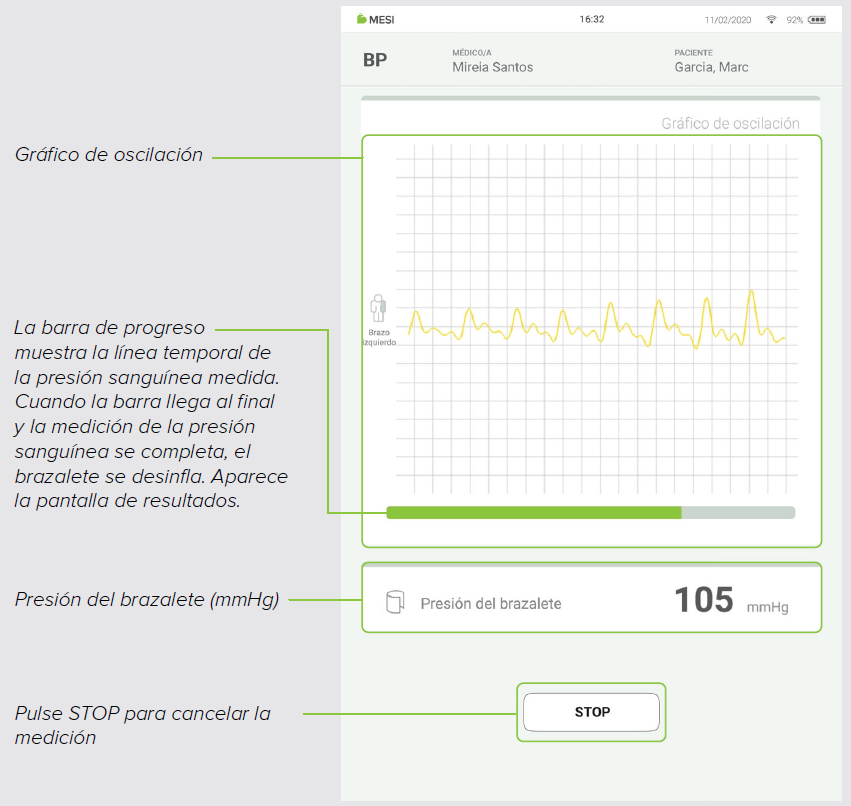The height and width of the screenshot is (806, 851).
Task: Click the Presión del brazalete label
Action: click(493, 602)
